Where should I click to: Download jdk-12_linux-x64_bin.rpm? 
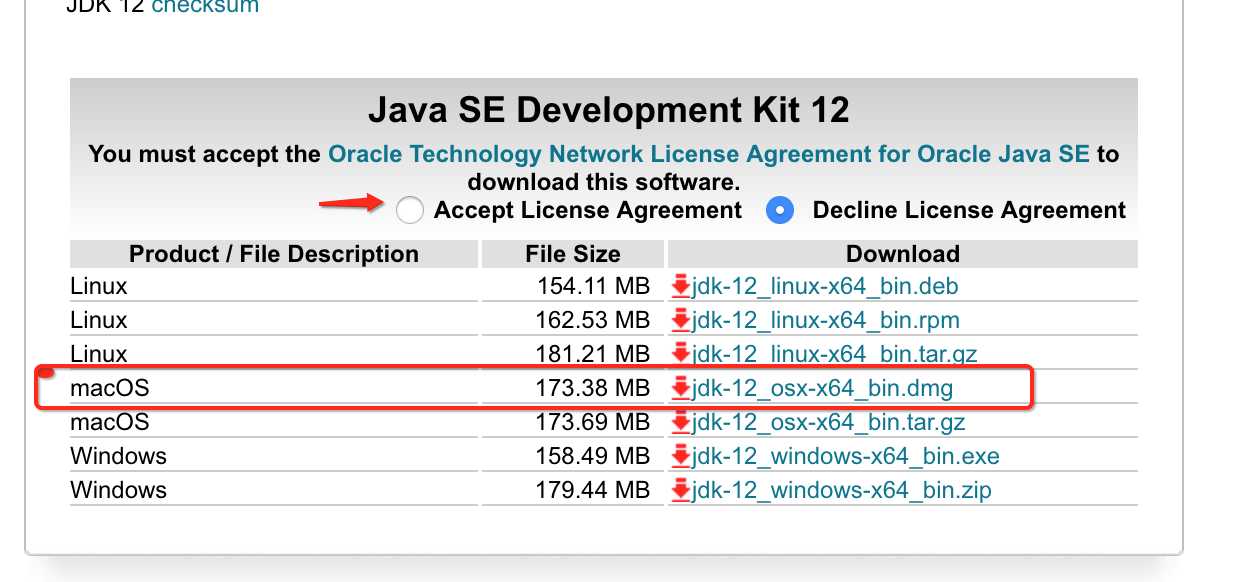[826, 321]
